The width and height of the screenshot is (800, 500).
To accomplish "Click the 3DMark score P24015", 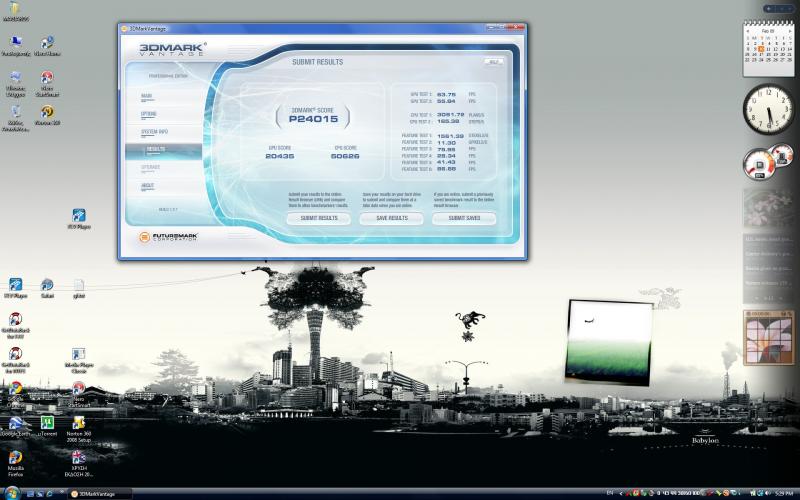I will tap(313, 119).
